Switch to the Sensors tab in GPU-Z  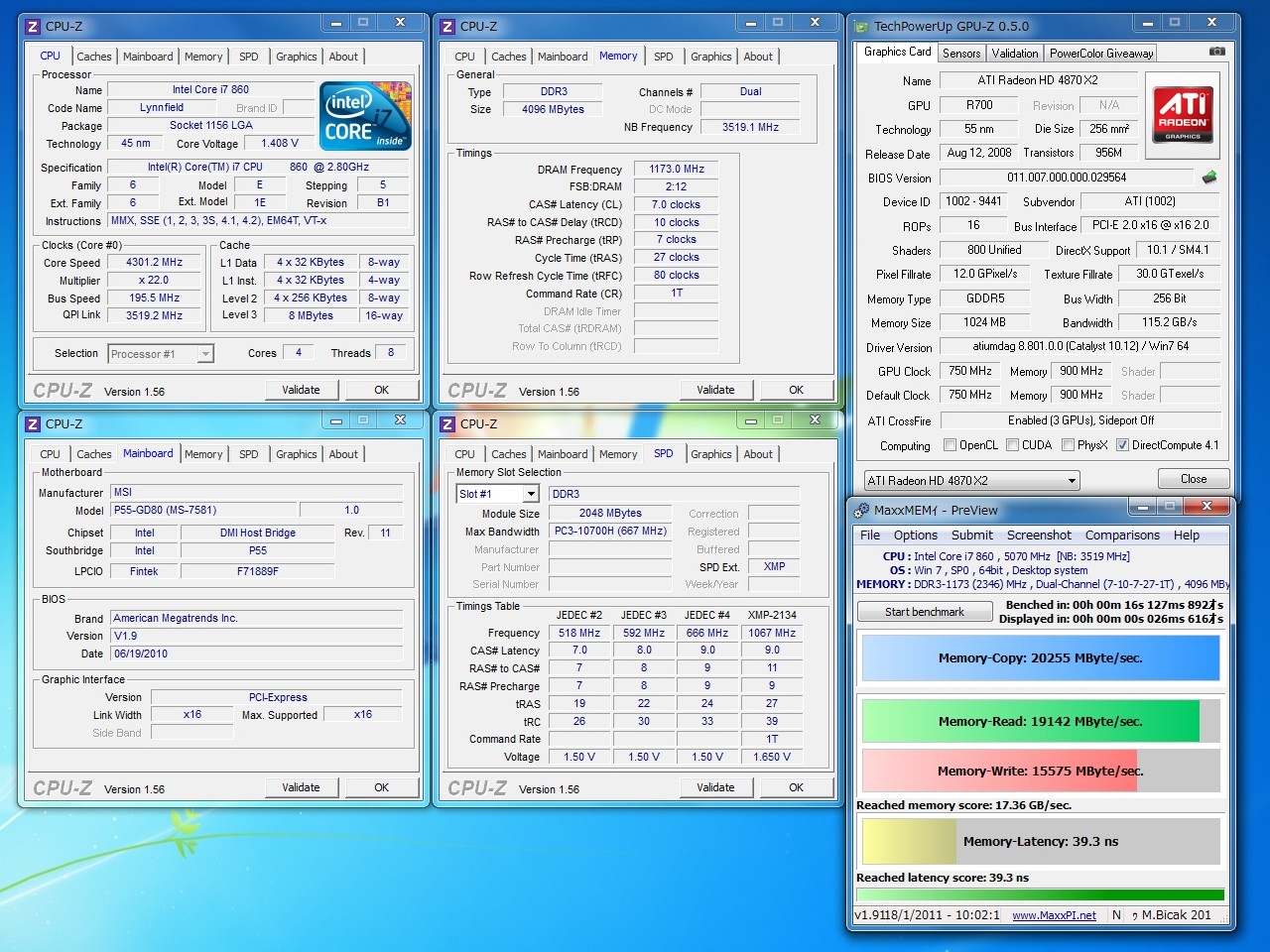point(960,54)
